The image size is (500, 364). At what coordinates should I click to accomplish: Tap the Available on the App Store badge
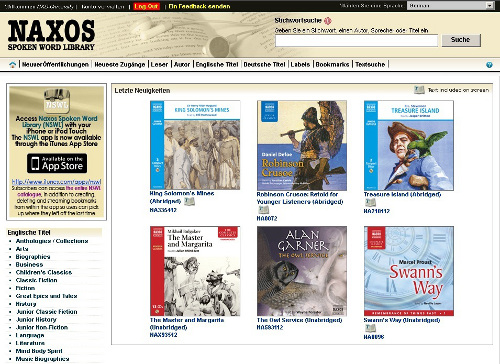click(x=57, y=163)
